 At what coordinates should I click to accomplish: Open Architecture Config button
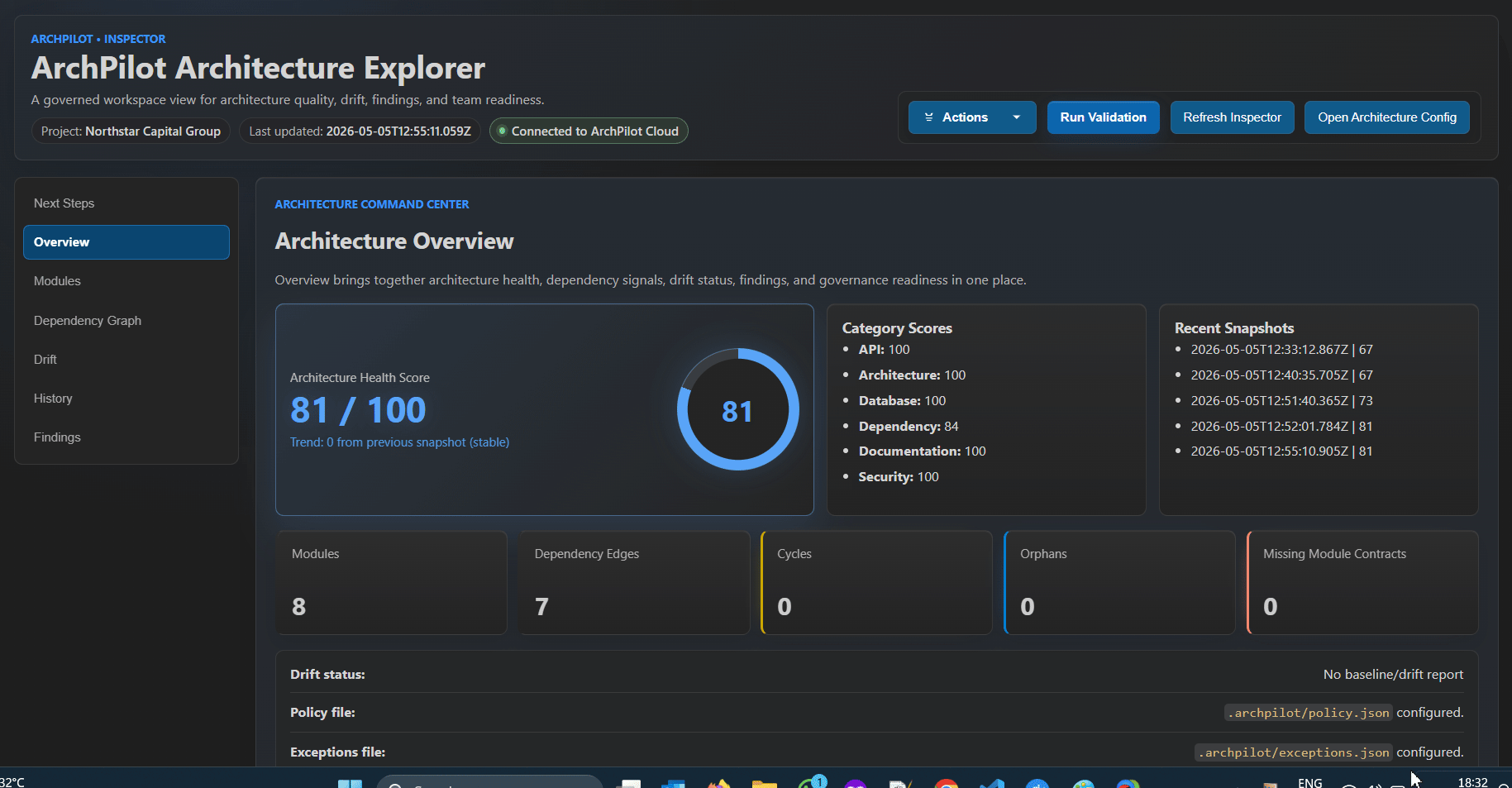point(1386,117)
